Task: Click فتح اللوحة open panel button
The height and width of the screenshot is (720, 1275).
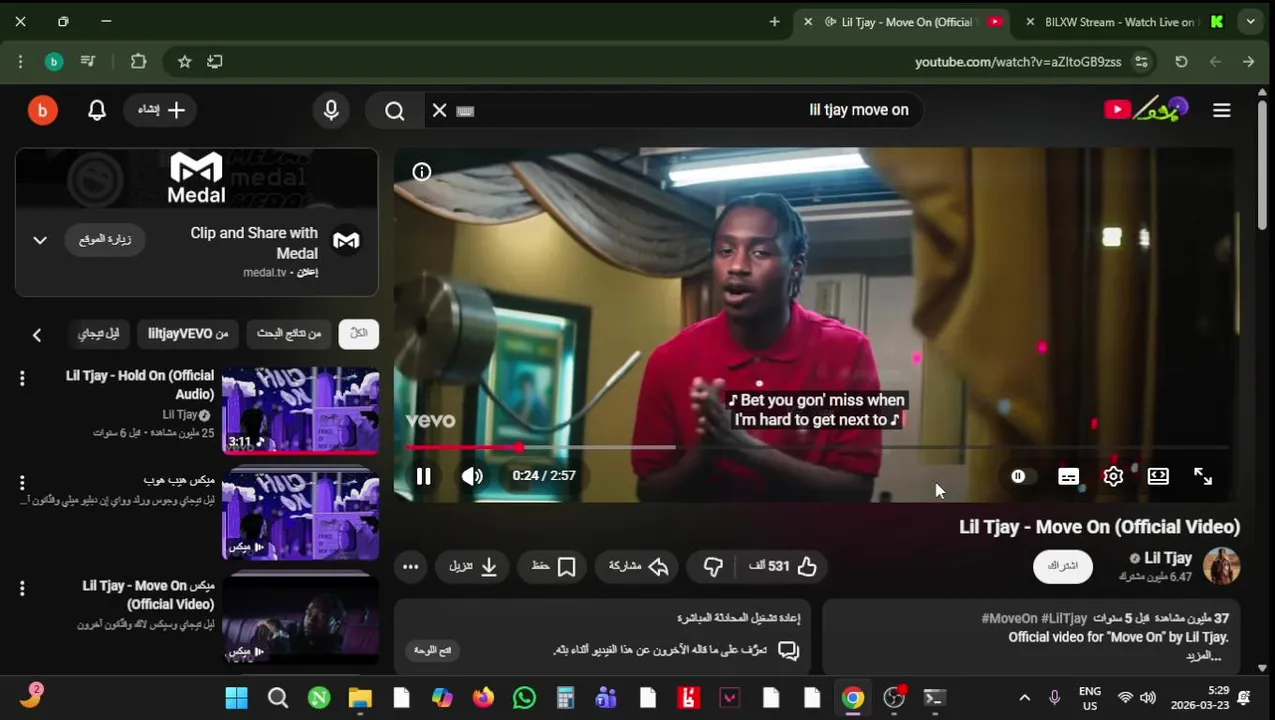Action: (433, 650)
